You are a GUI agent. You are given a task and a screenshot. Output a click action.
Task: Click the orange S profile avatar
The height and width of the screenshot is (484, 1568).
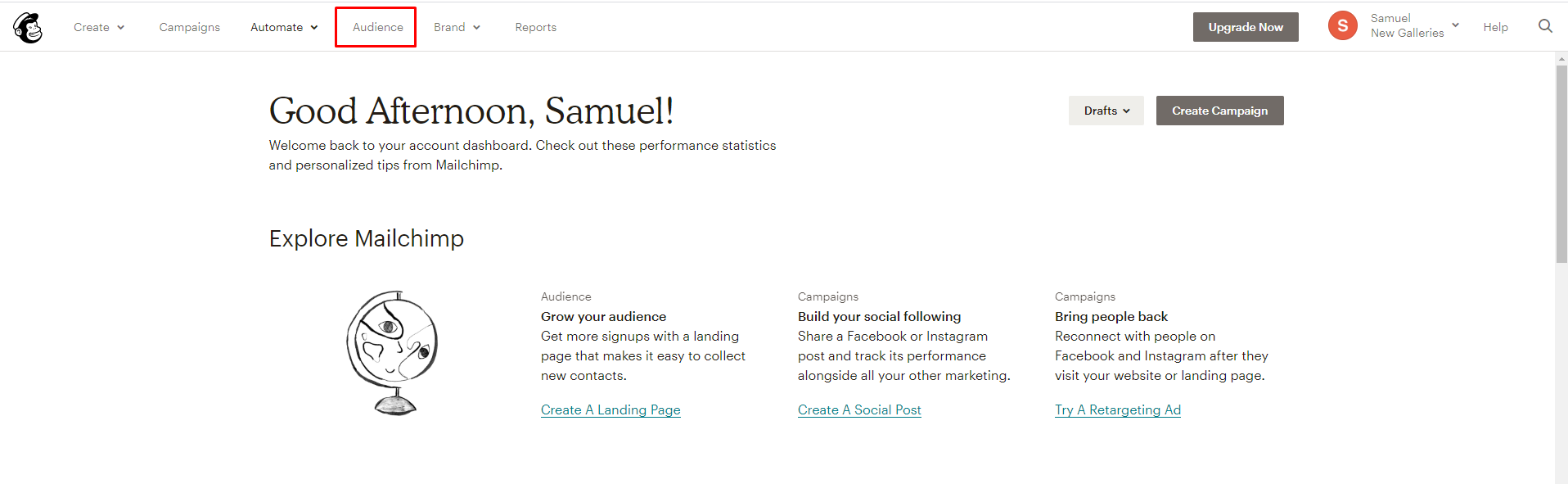[1342, 26]
